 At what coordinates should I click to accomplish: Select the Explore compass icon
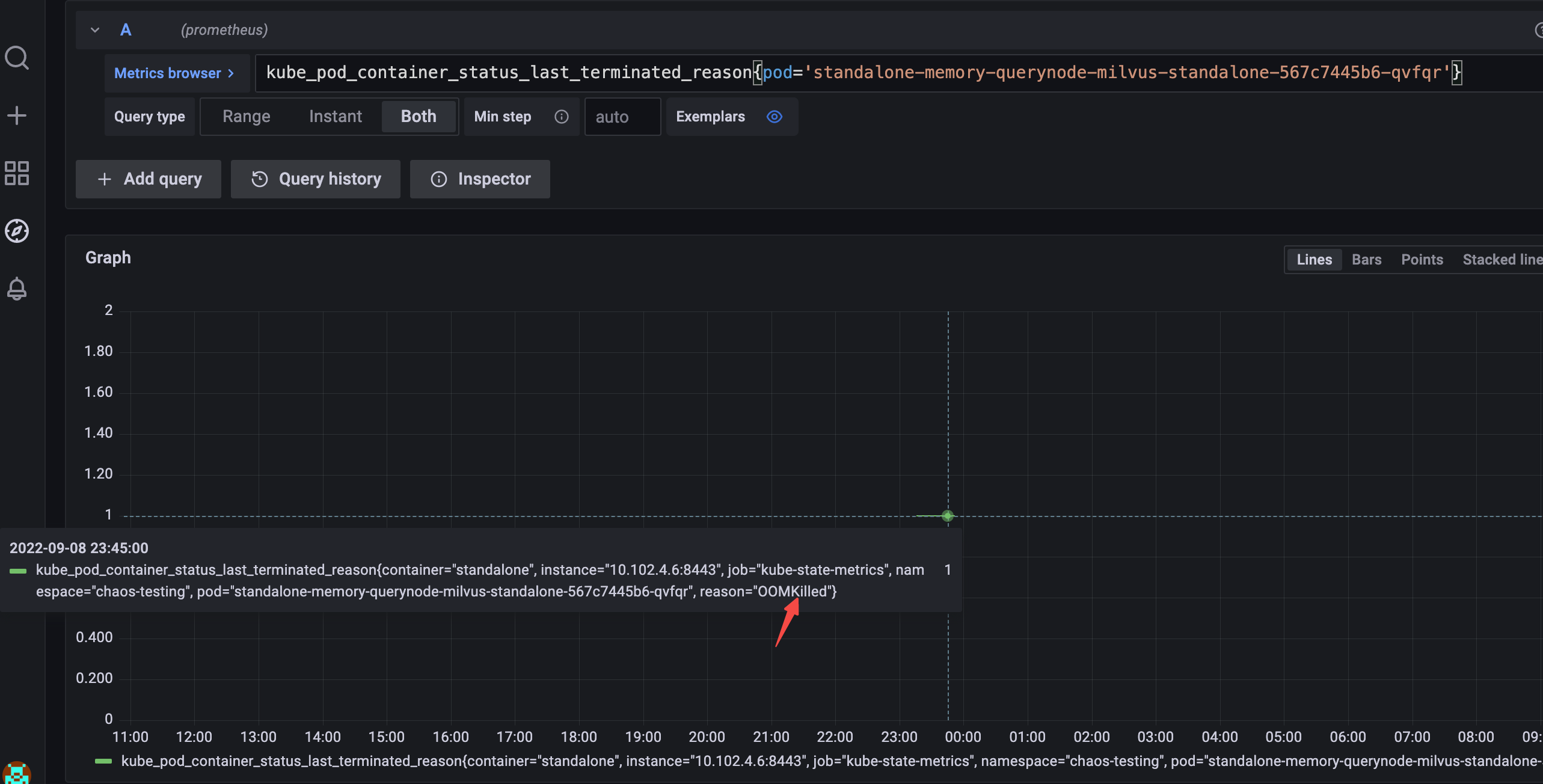coord(17,230)
